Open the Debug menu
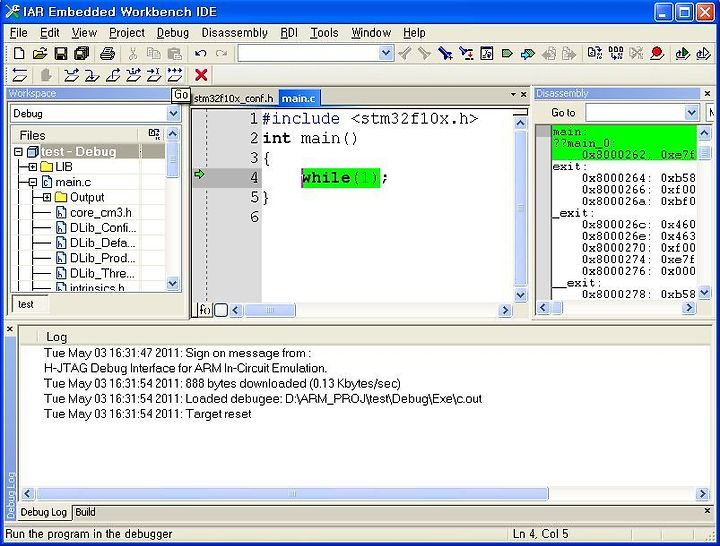 pyautogui.click(x=173, y=33)
